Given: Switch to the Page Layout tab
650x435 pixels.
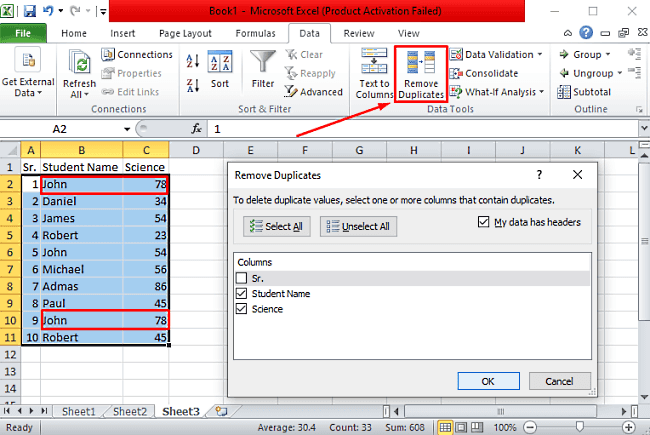Looking at the screenshot, I should (185, 33).
